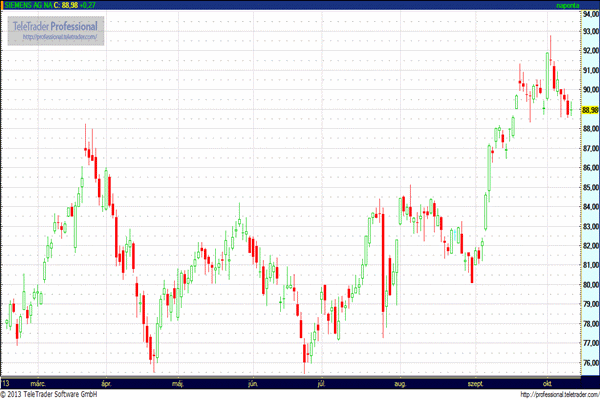Screen dimensions: 600x400
Task: Open professional.teletrader.com link in footer
Action: click(551, 395)
